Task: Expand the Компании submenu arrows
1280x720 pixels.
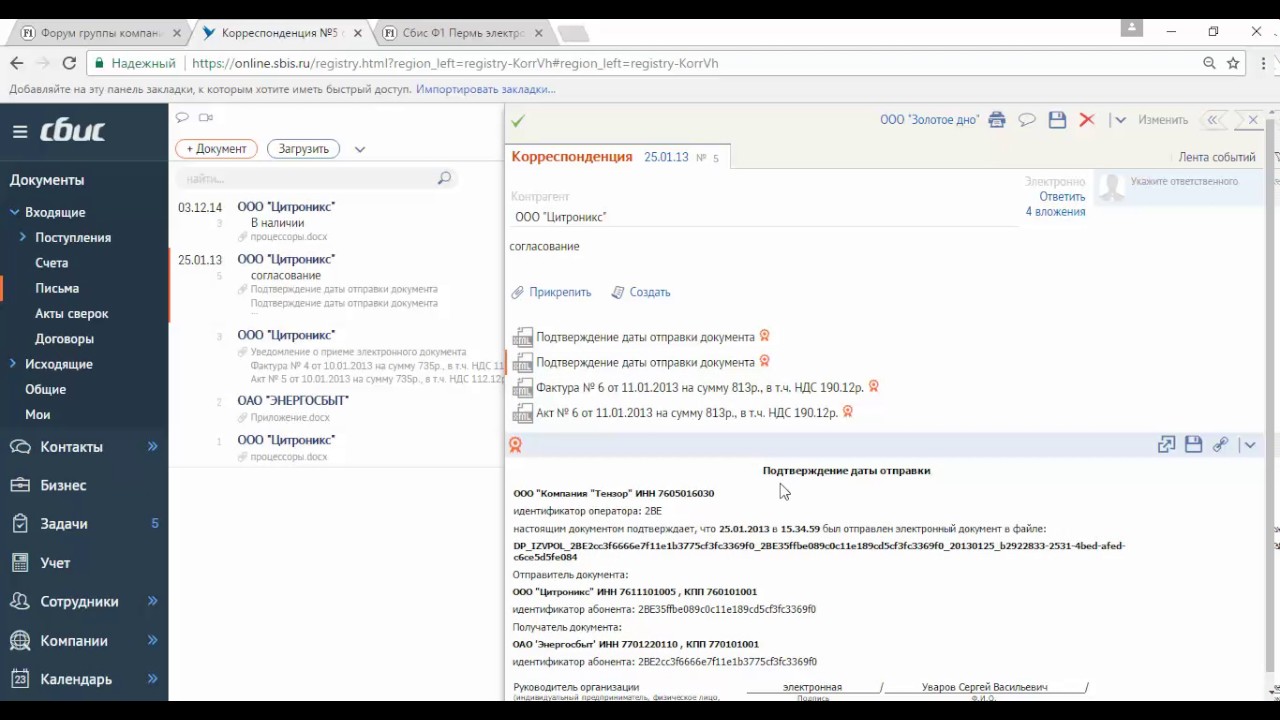Action: tap(153, 639)
